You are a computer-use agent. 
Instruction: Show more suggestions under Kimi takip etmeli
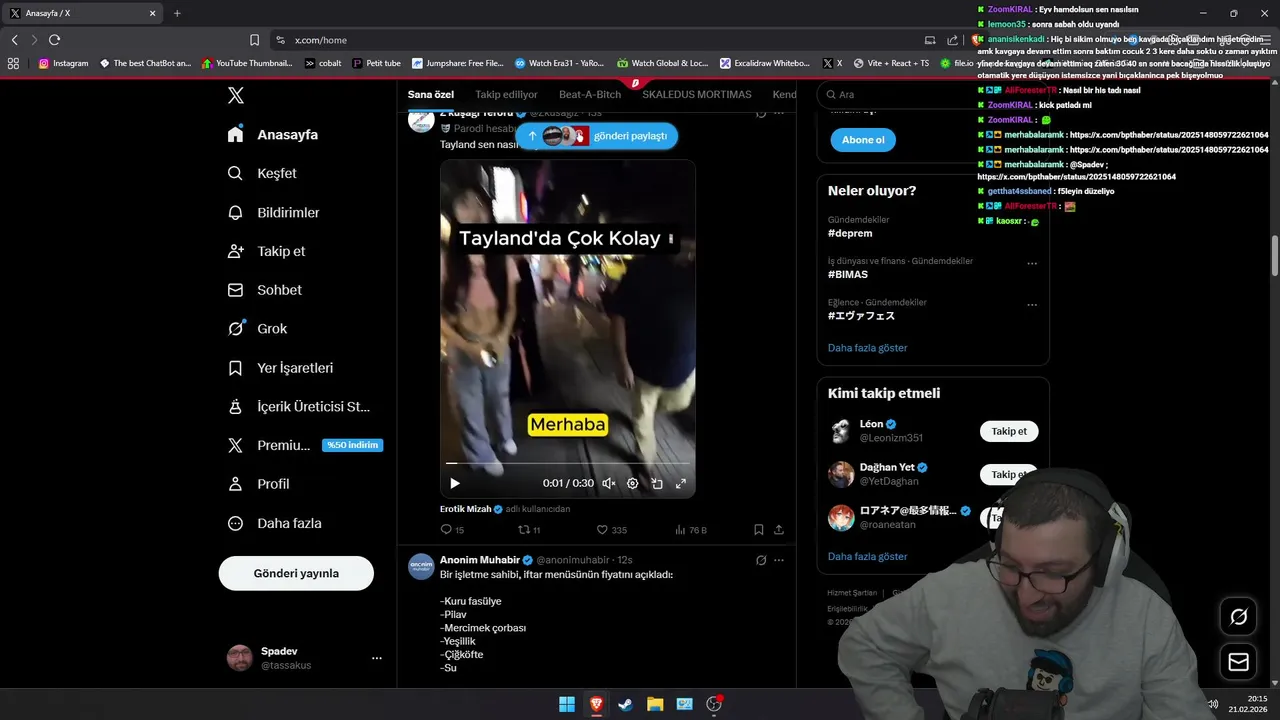pyautogui.click(x=868, y=556)
